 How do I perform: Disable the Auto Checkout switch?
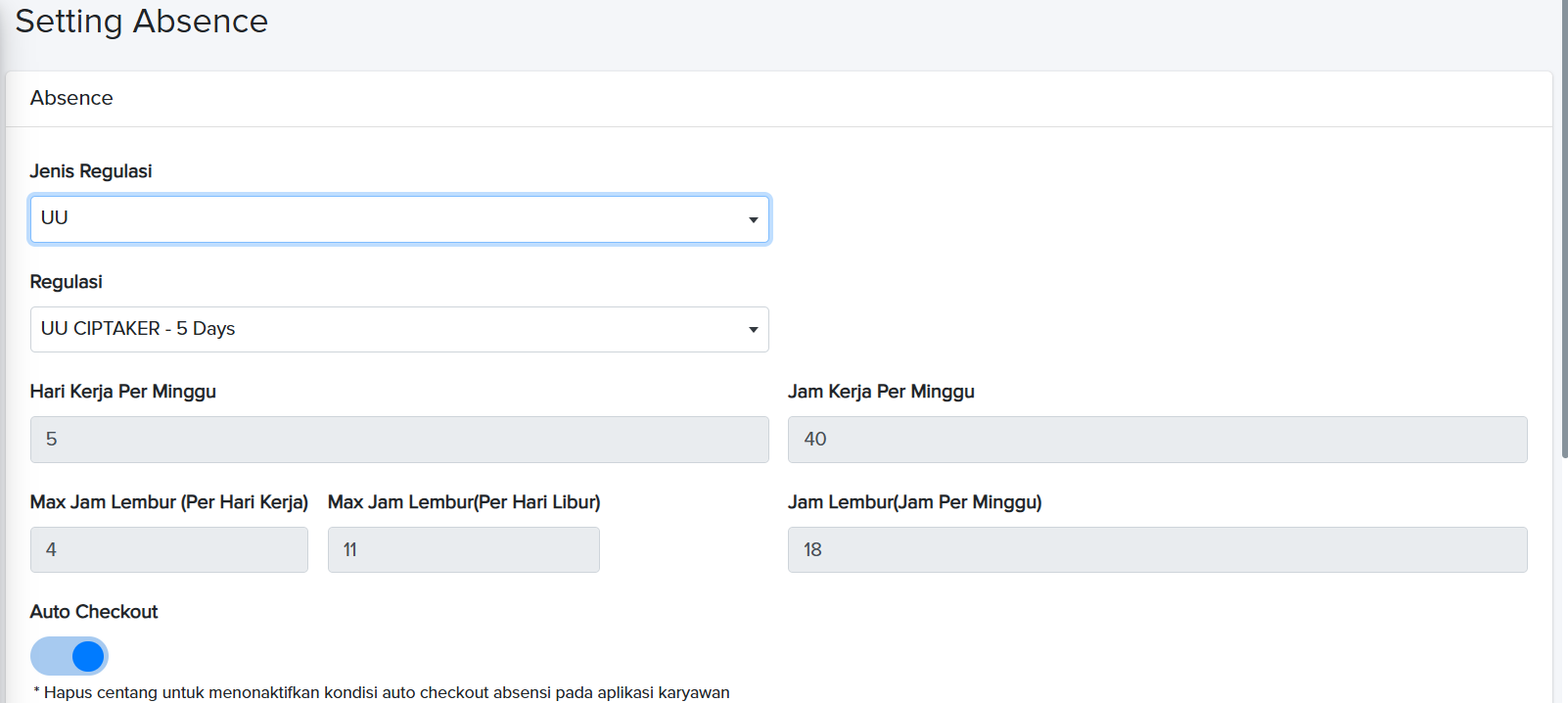(69, 656)
